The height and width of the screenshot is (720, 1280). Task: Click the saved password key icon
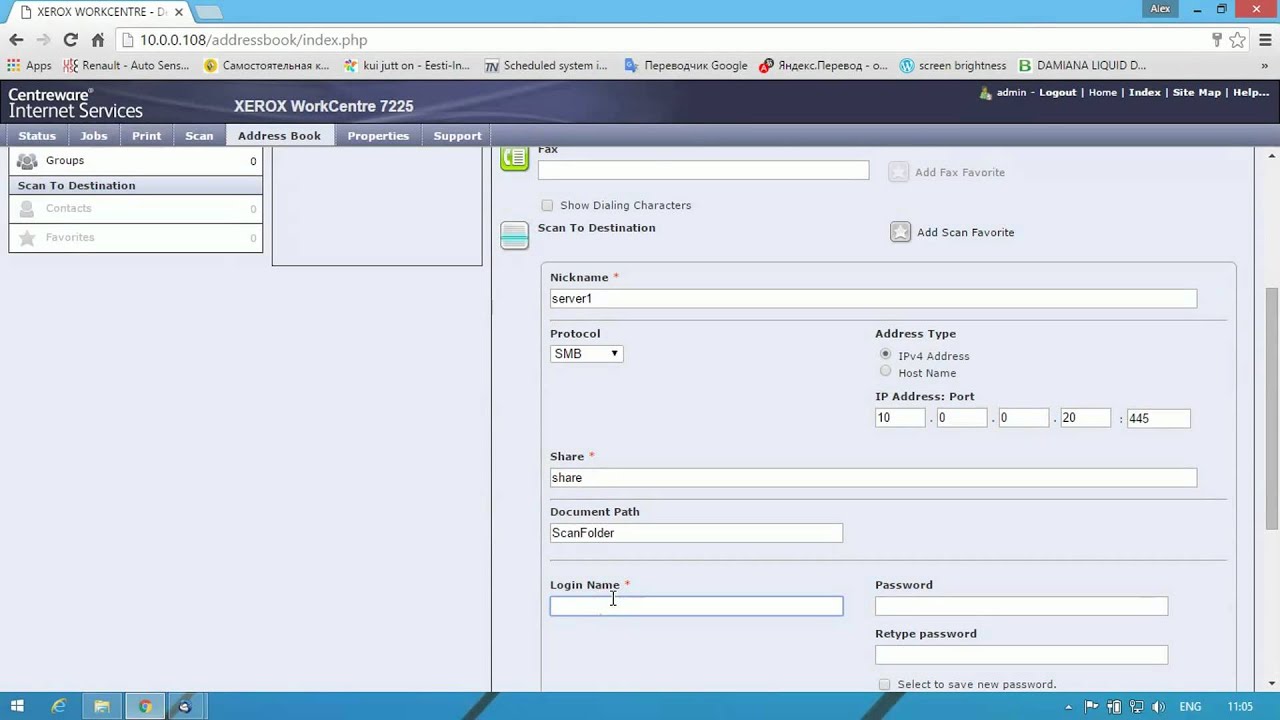(1217, 40)
